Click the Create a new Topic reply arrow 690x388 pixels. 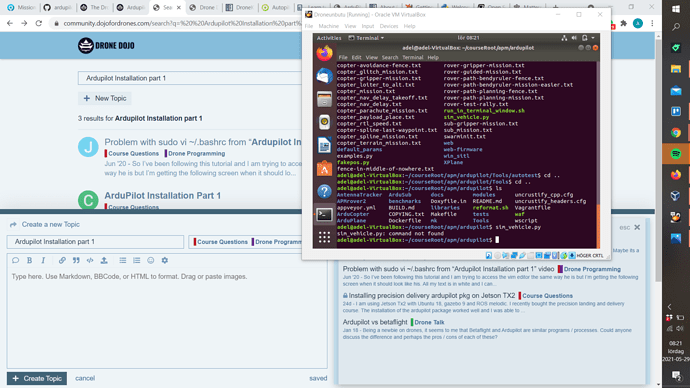(x=13, y=224)
